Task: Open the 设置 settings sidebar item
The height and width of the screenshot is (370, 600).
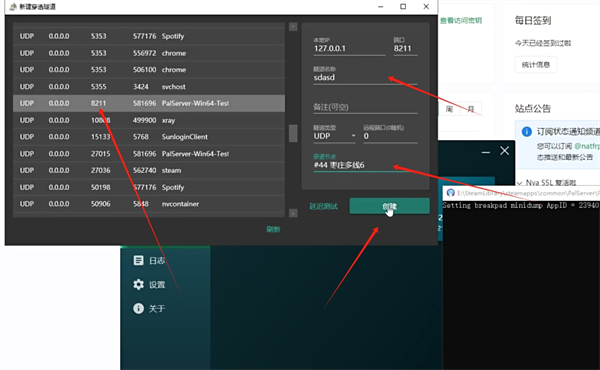Action: click(x=149, y=285)
